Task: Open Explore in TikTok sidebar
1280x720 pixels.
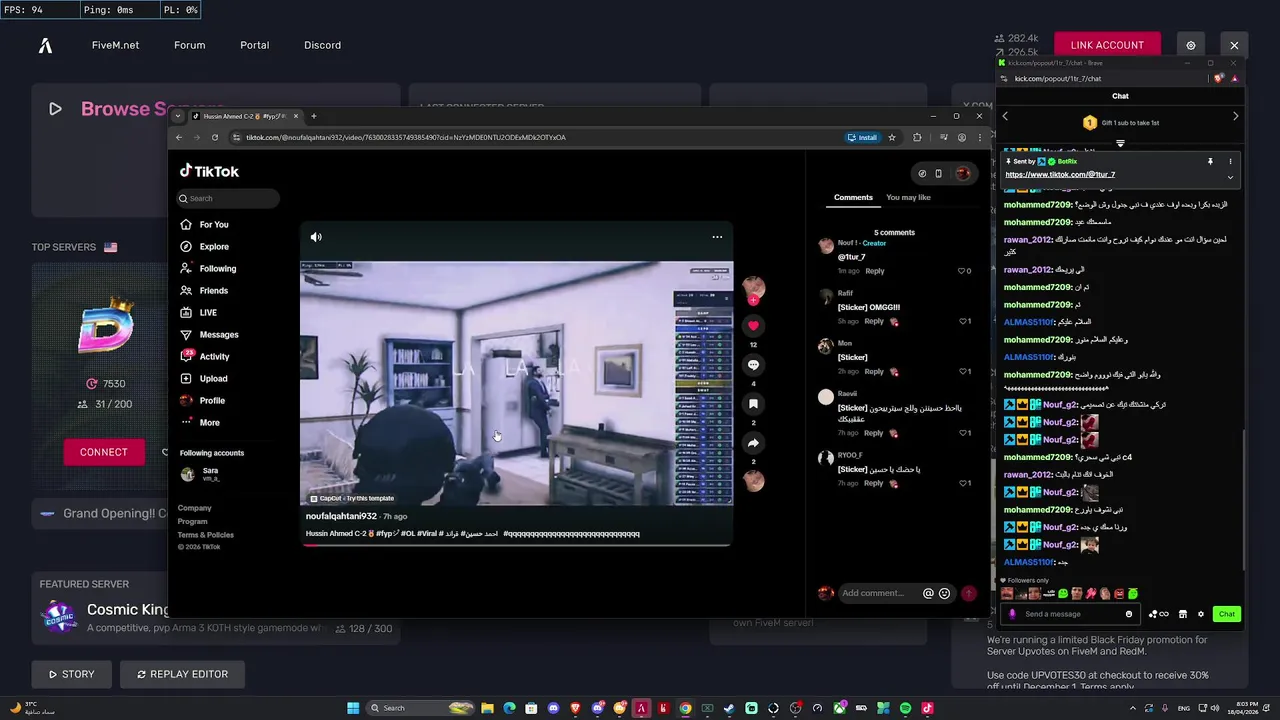Action: (x=205, y=247)
